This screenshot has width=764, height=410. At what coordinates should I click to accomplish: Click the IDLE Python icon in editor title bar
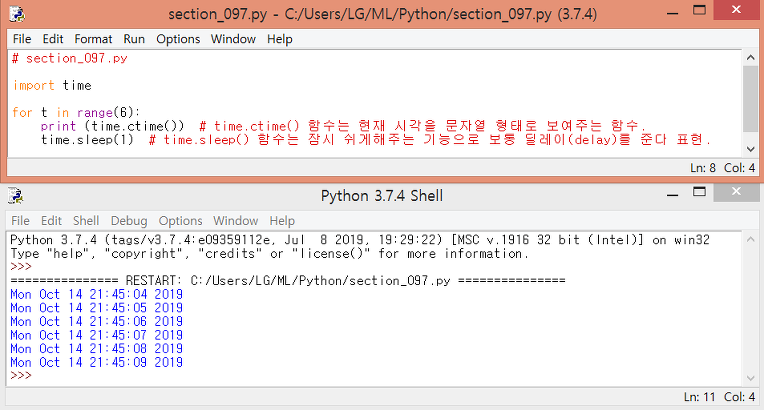(17, 14)
